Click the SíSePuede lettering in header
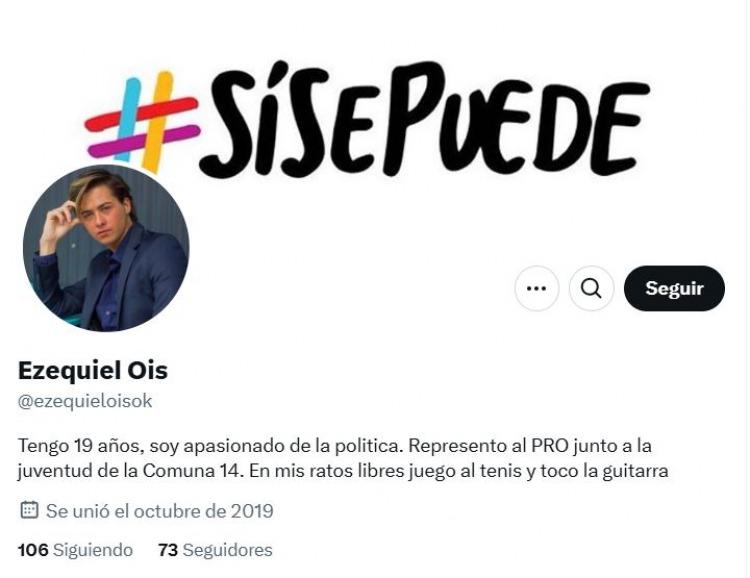Screen dimensions: 750x578 [425, 119]
